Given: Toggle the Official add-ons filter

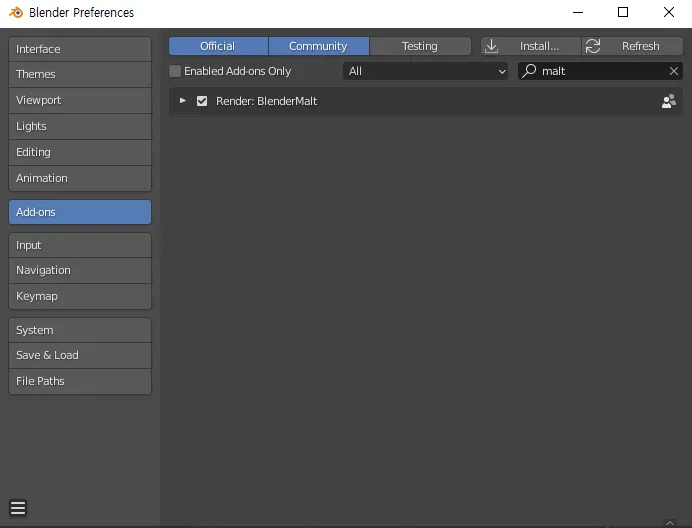Looking at the screenshot, I should pyautogui.click(x=218, y=46).
